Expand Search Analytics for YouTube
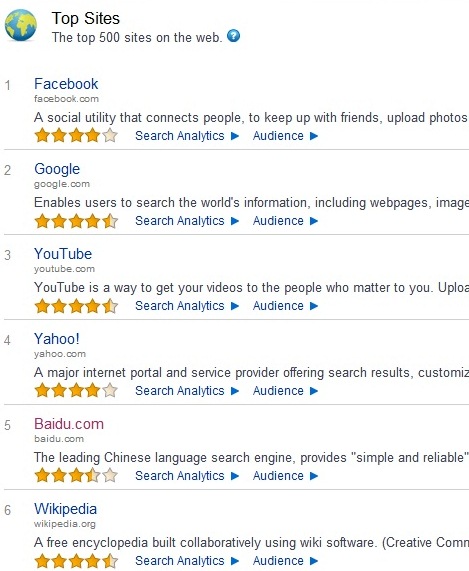 [x=187, y=306]
